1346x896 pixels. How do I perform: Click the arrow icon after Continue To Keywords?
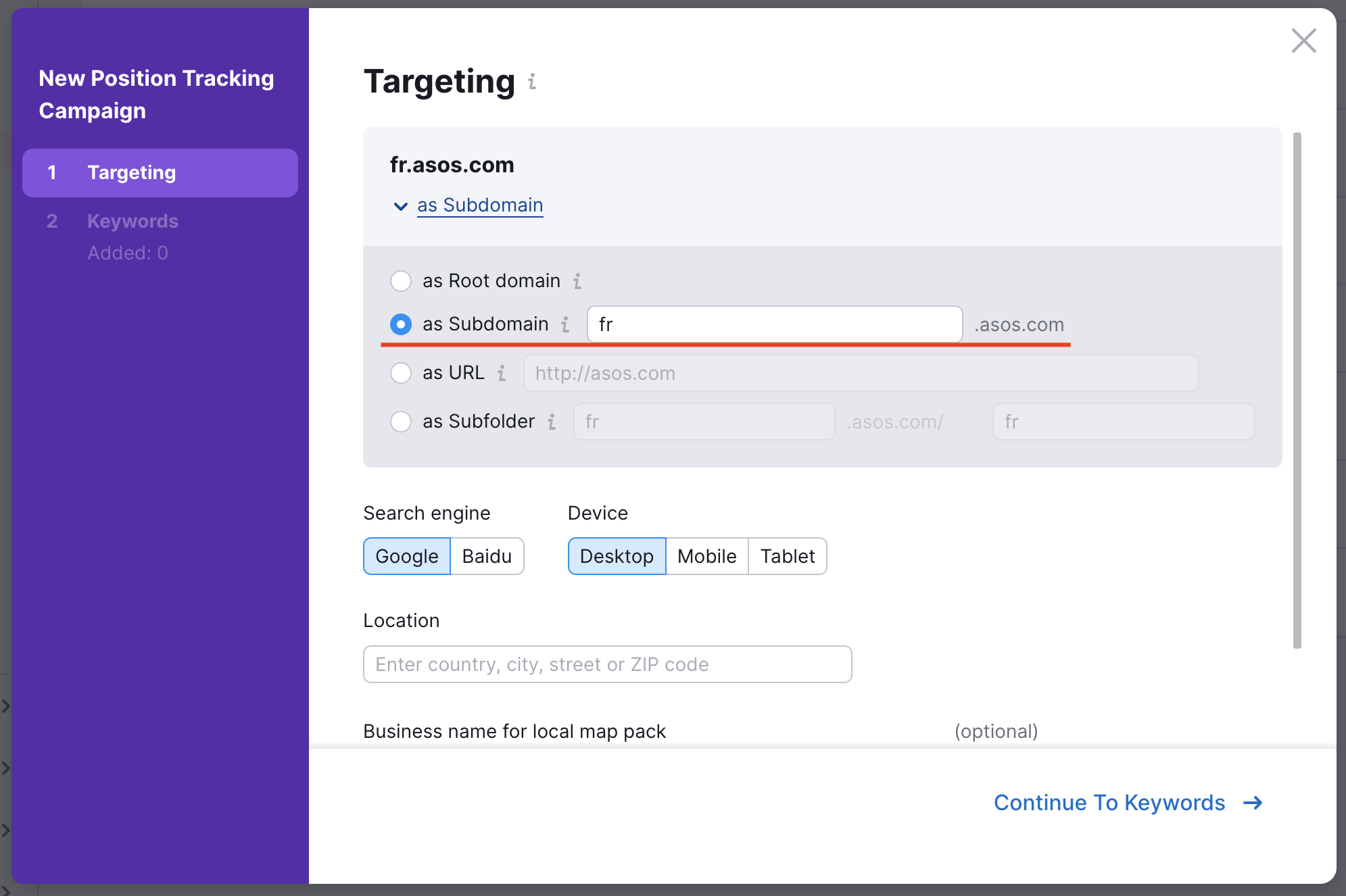[x=1253, y=803]
